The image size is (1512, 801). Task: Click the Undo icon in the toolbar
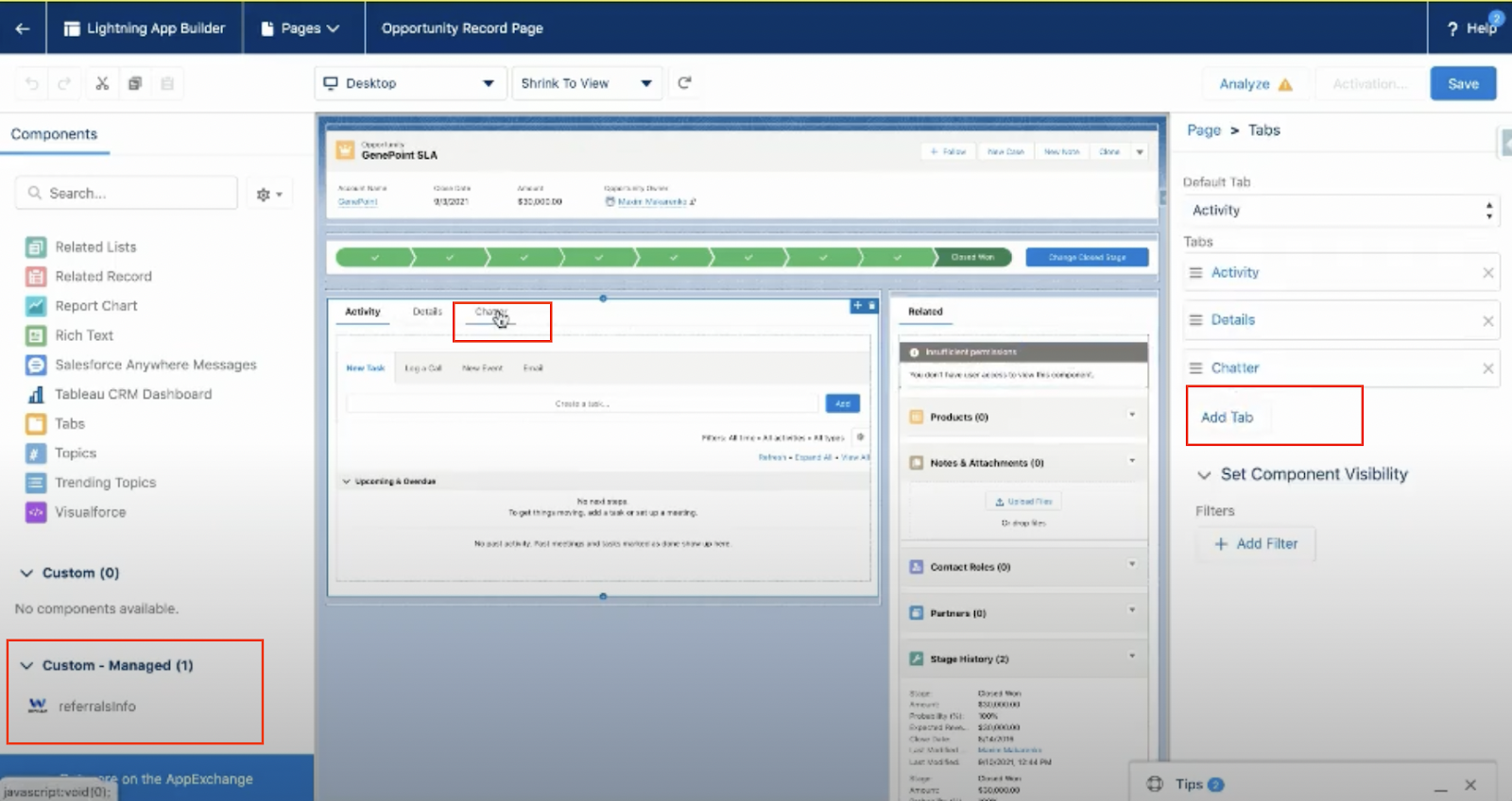(x=32, y=83)
